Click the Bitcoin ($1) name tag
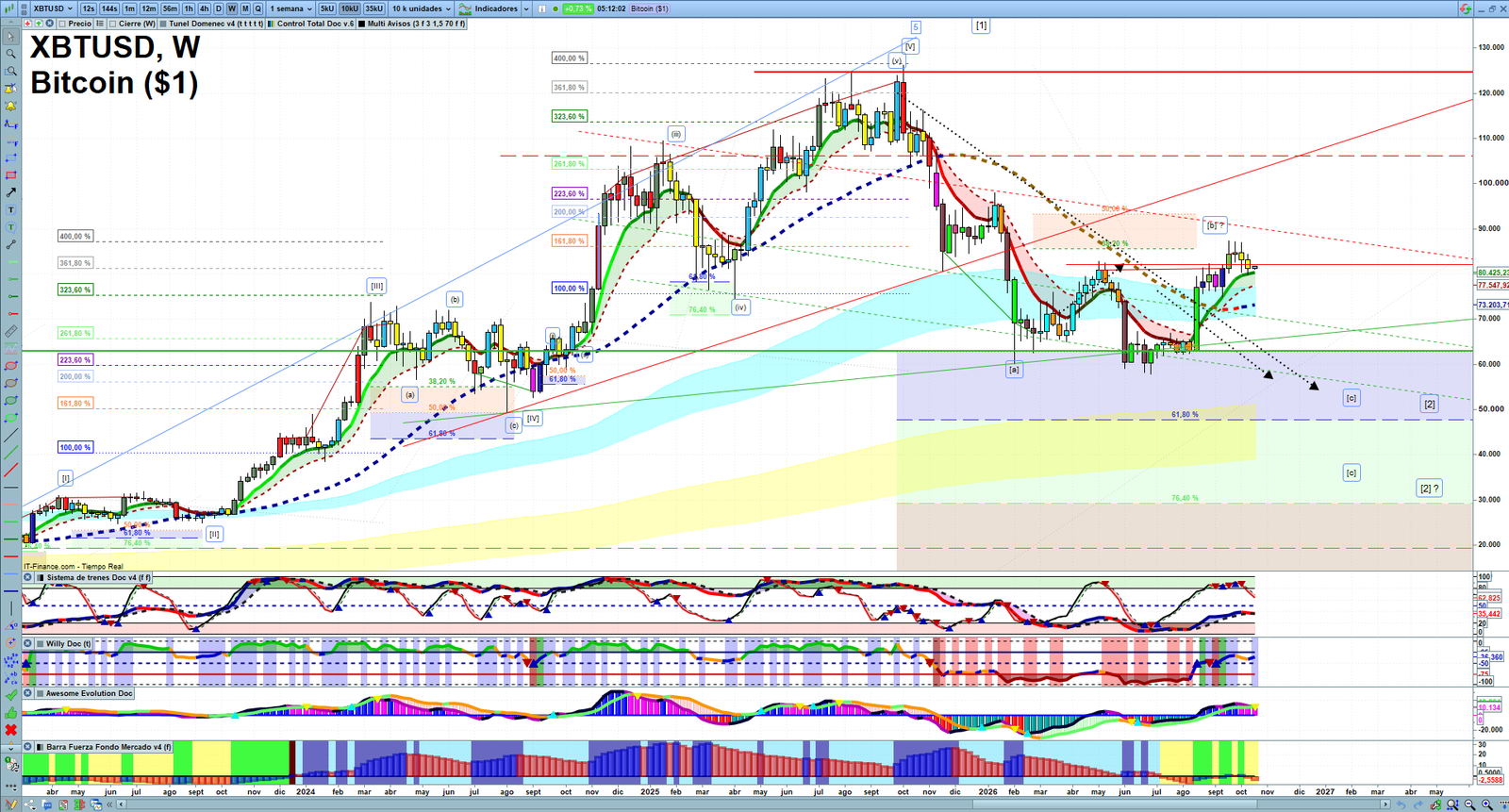1509x812 pixels. 650,8
